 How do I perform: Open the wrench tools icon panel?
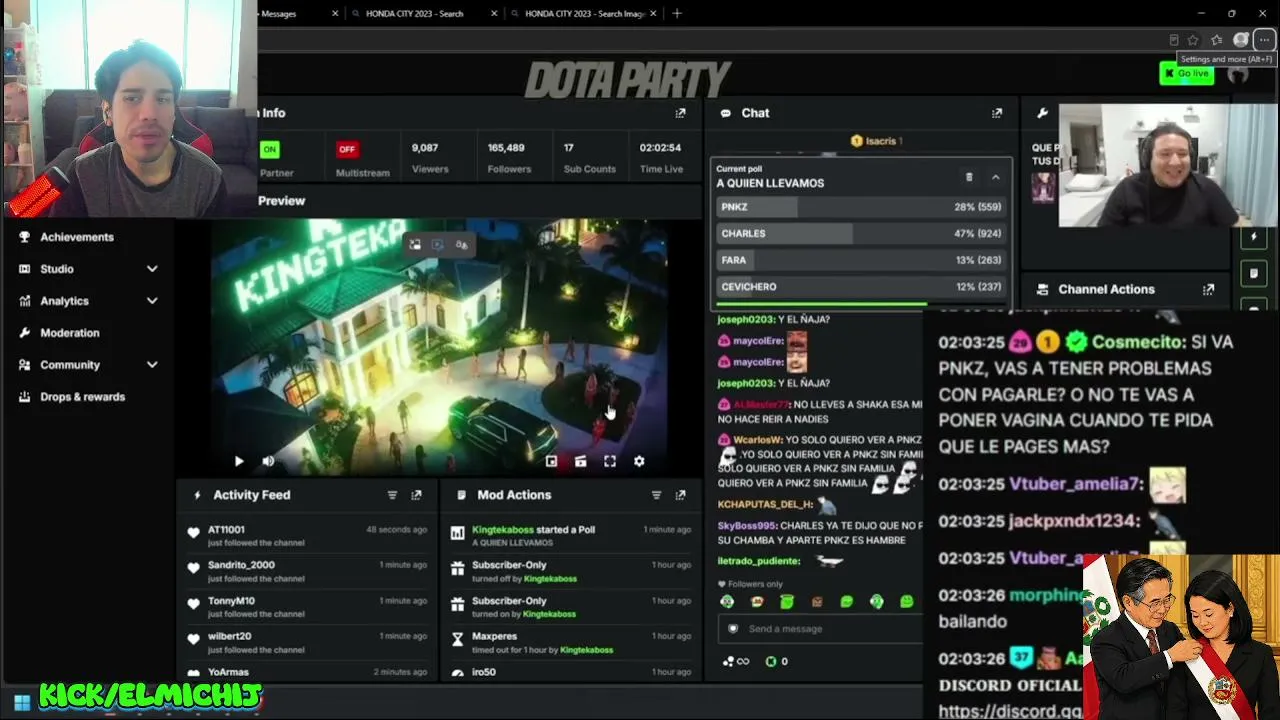[1042, 113]
